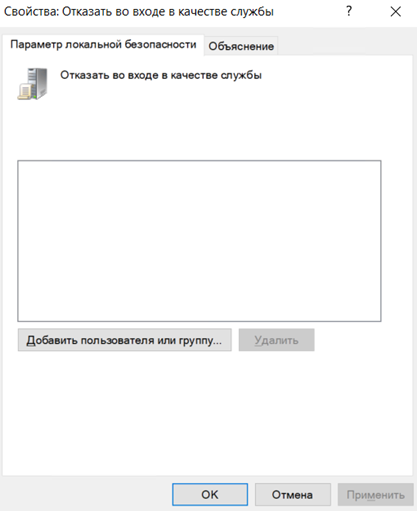The width and height of the screenshot is (417, 511).
Task: Switch to the Объяснение tab
Action: [241, 46]
